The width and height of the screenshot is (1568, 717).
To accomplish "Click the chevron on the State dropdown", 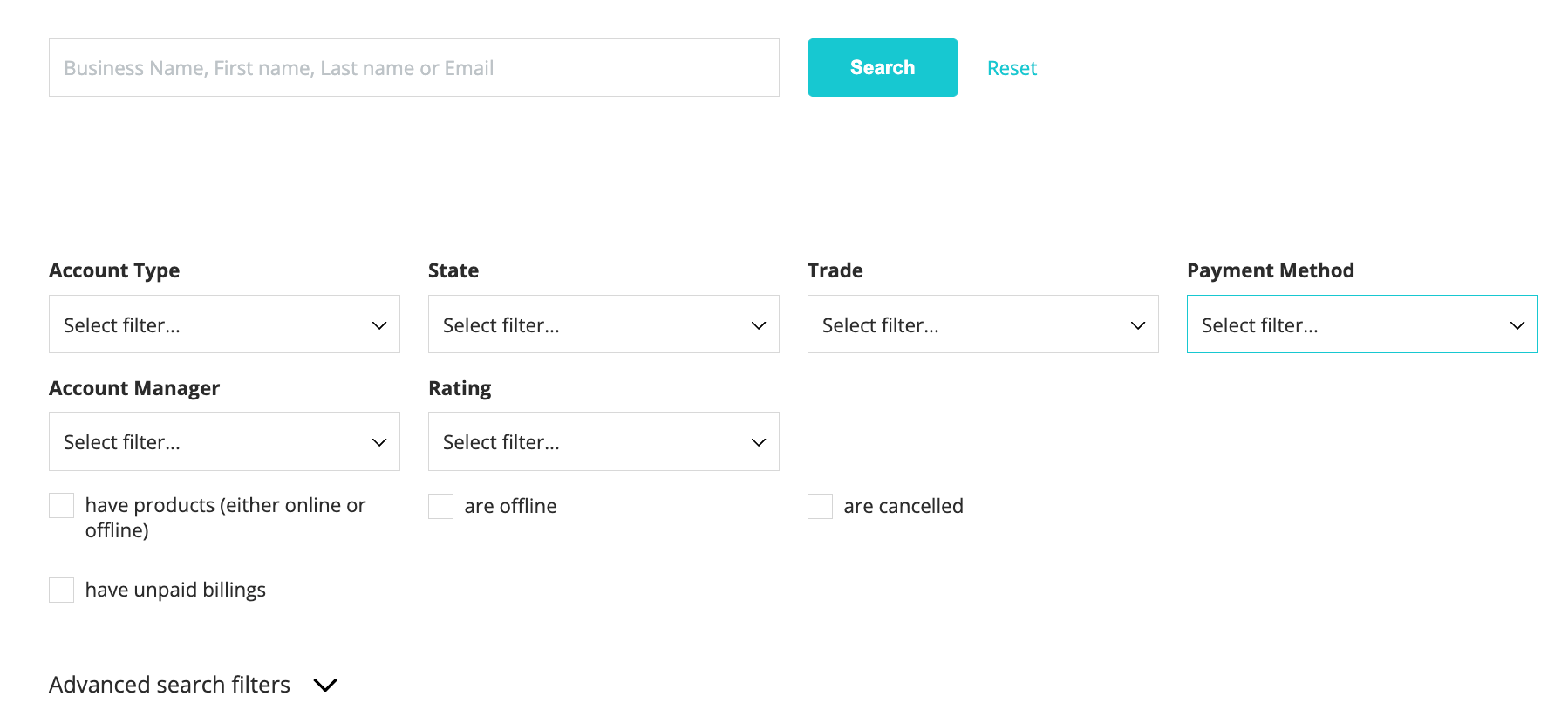I will (757, 324).
